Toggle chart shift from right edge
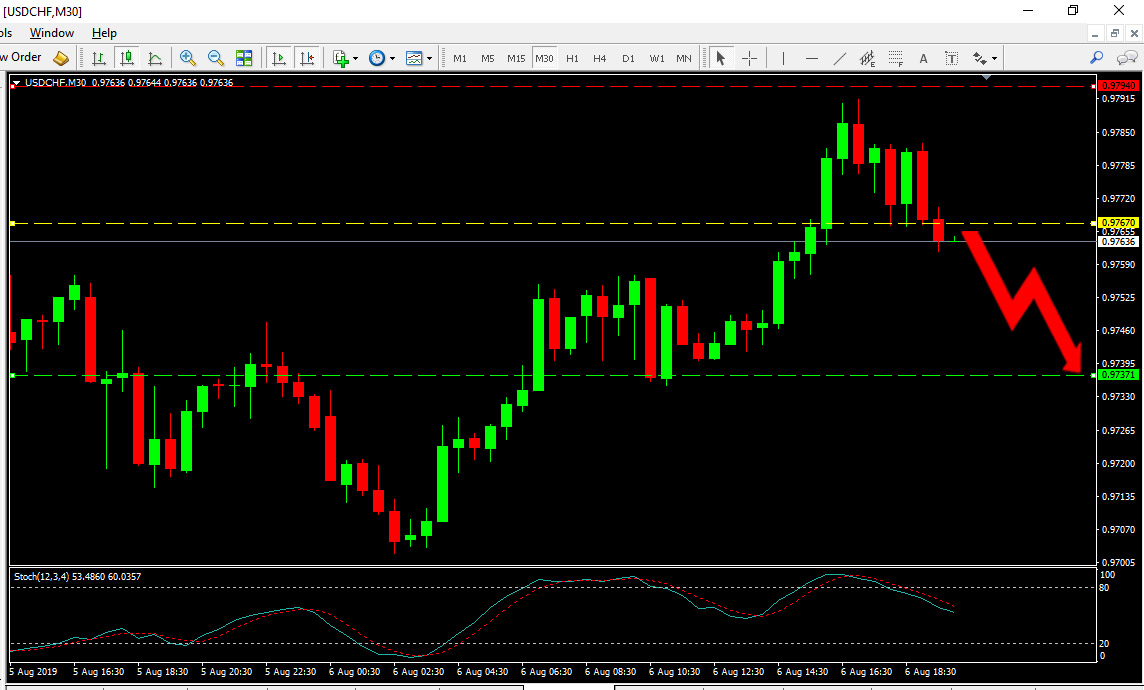Viewport: 1144px width, 690px height. 307,58
